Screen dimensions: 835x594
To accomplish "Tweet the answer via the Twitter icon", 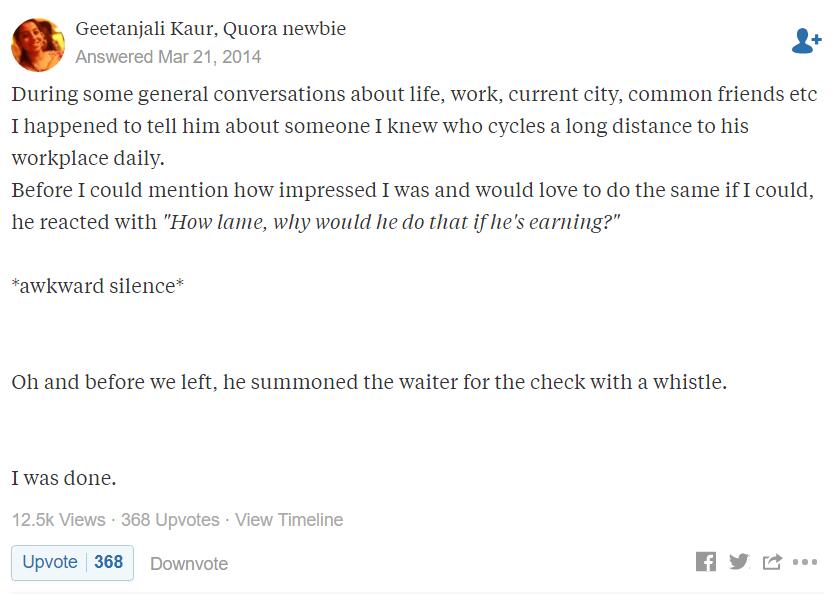I will pos(739,562).
